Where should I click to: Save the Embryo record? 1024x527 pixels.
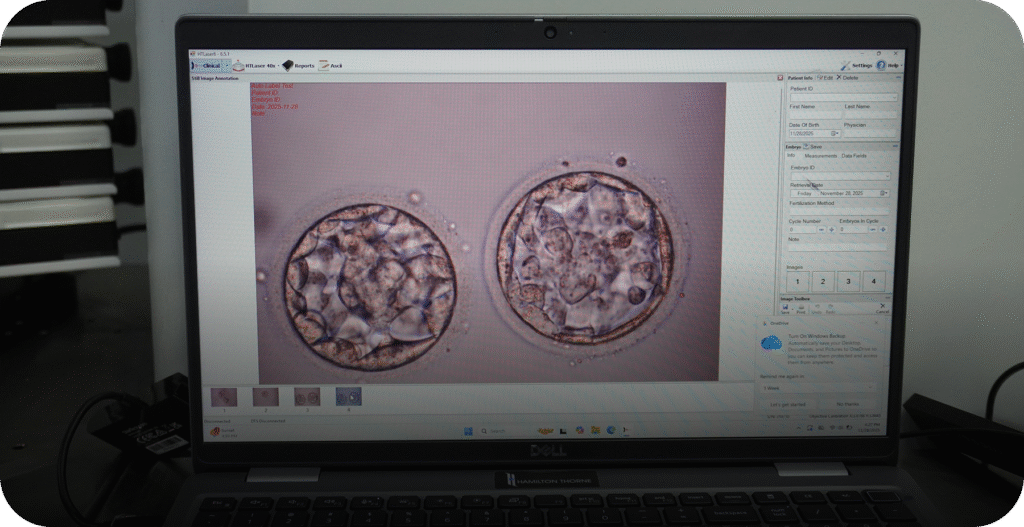click(812, 147)
